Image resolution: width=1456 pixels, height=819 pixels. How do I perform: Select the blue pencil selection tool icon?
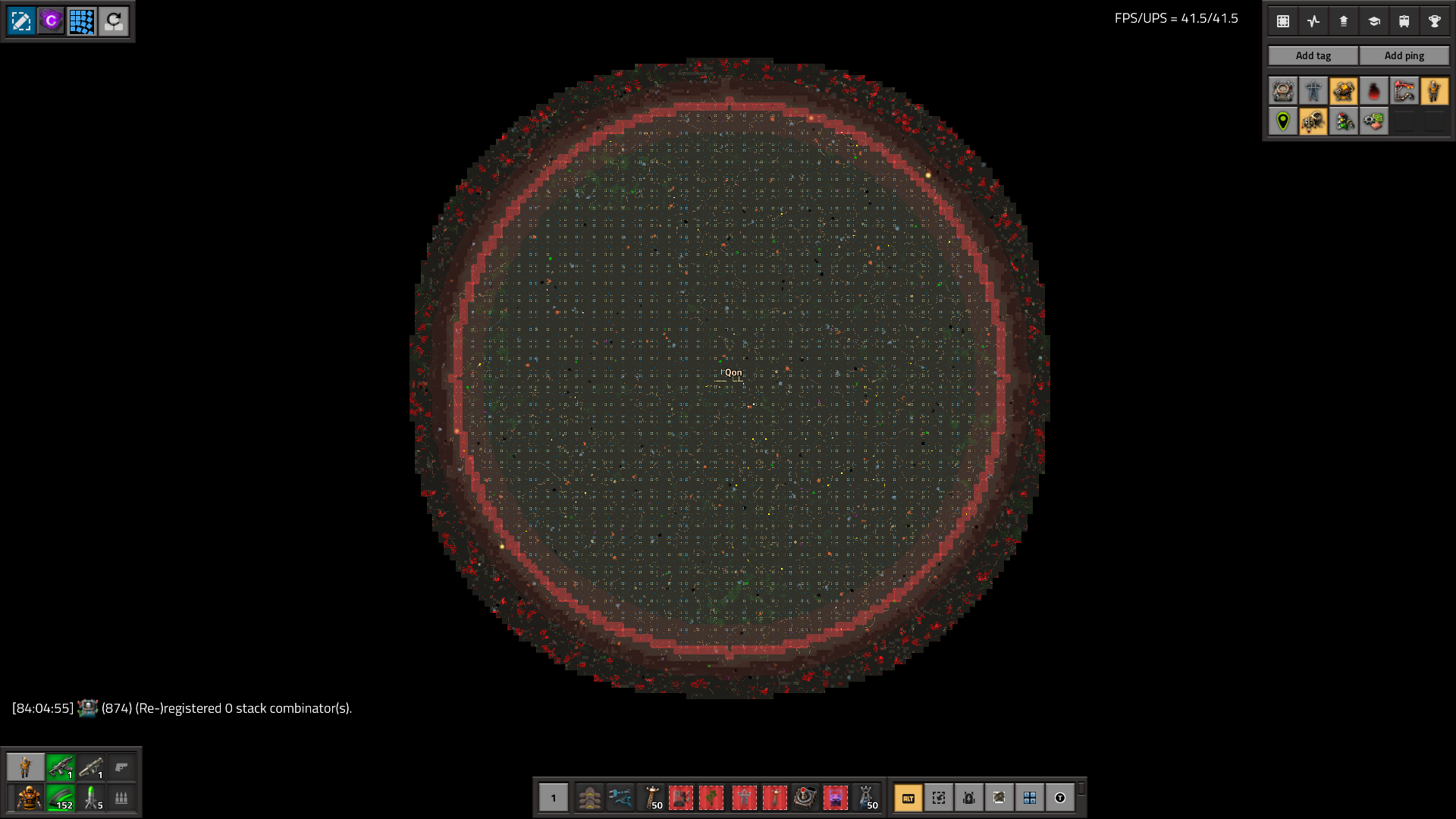(21, 21)
